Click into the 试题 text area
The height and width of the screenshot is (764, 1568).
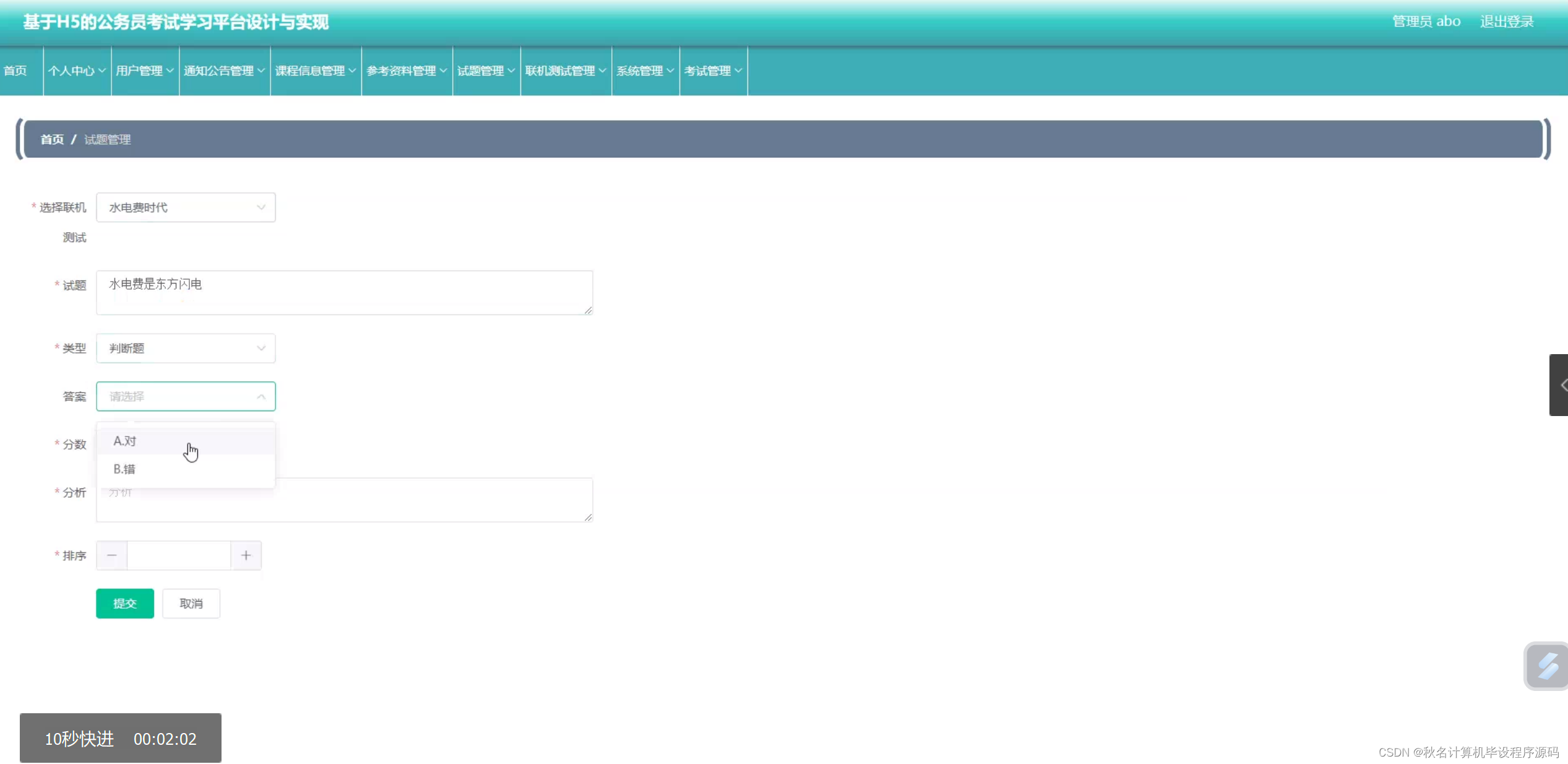[x=344, y=292]
